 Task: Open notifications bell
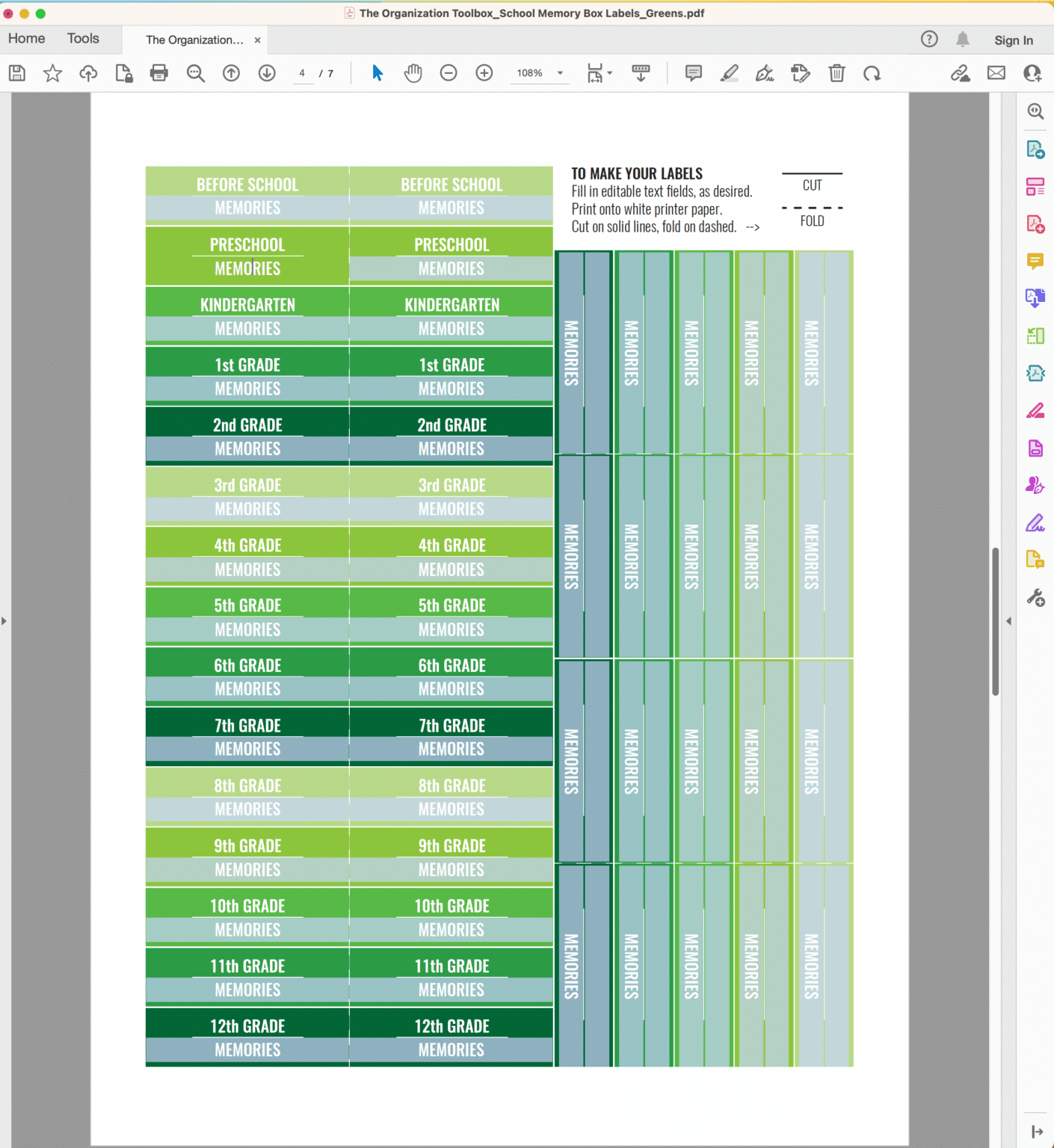[x=963, y=40]
